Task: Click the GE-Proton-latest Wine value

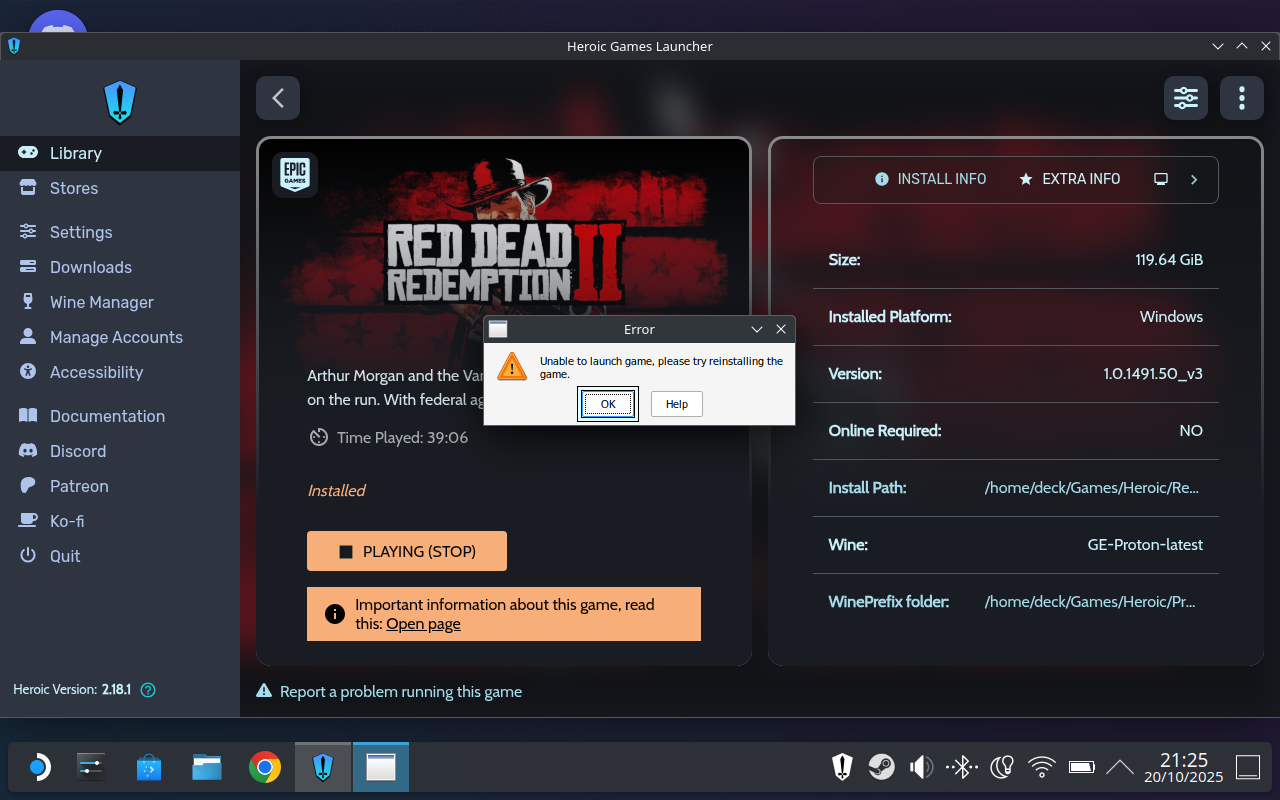Action: (1145, 545)
